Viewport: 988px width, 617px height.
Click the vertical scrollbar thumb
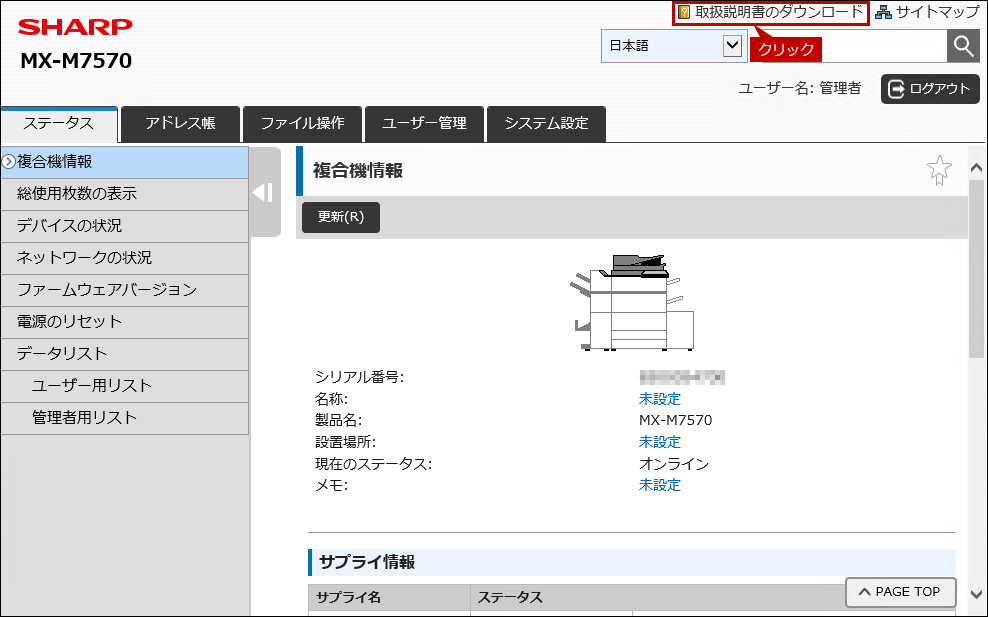(977, 269)
